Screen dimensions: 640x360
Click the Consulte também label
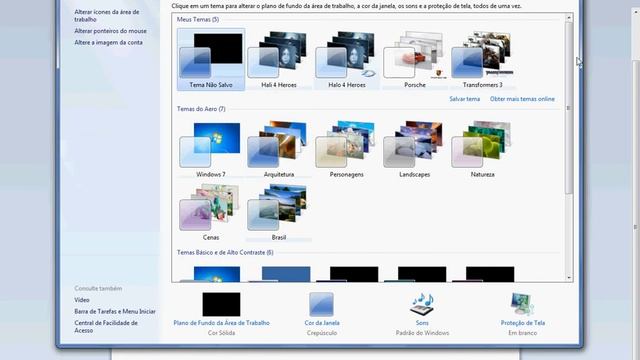tap(98, 288)
